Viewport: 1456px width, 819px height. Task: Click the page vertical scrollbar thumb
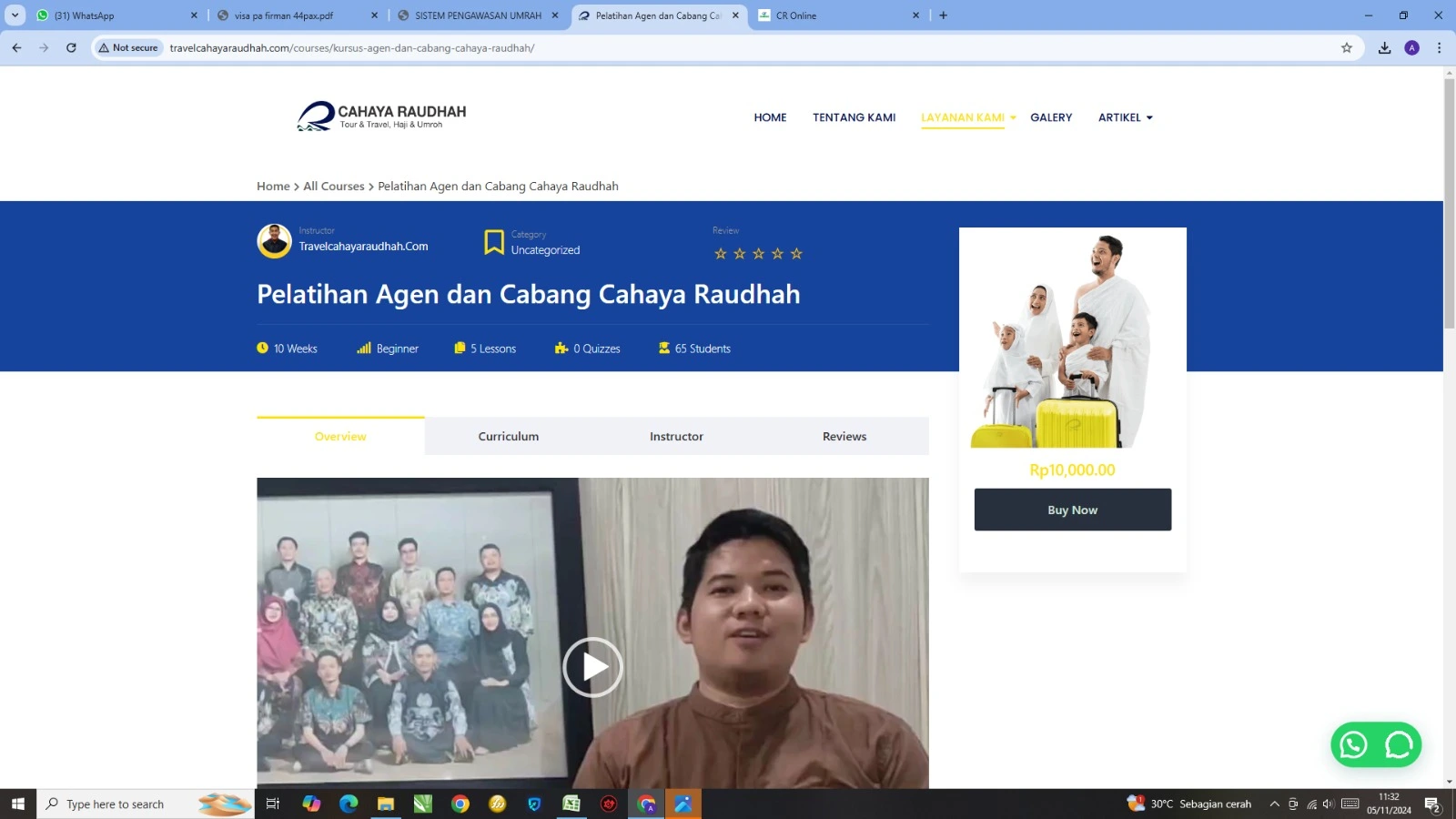(1449, 205)
